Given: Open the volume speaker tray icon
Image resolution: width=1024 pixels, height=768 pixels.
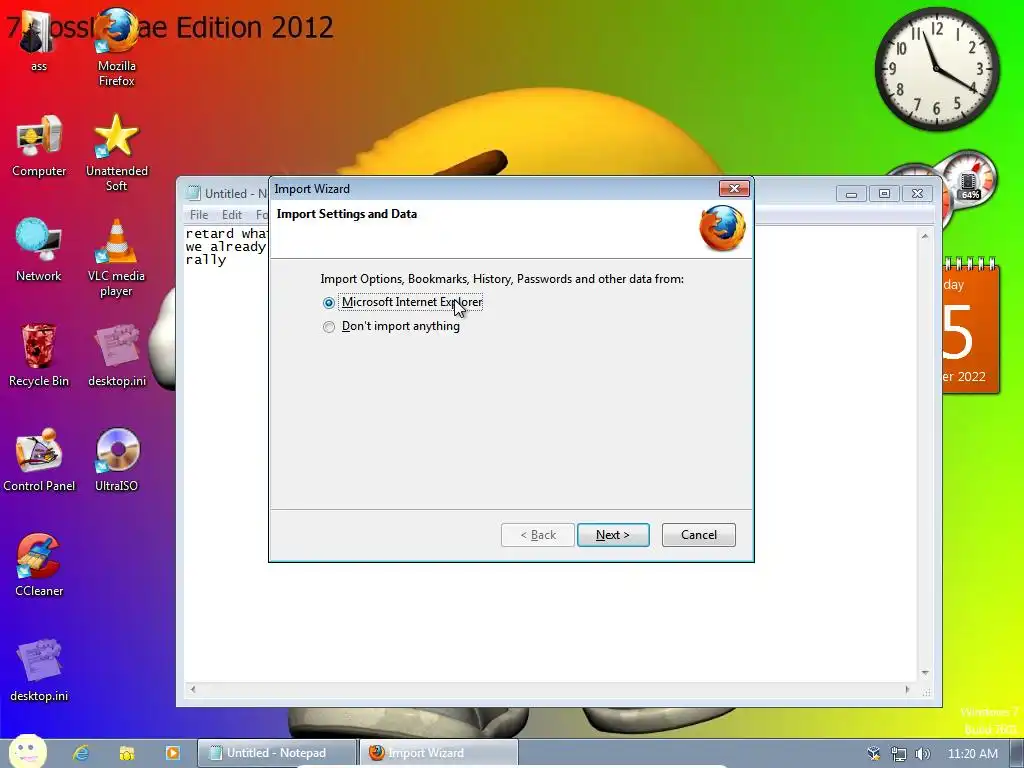Looking at the screenshot, I should [x=922, y=754].
